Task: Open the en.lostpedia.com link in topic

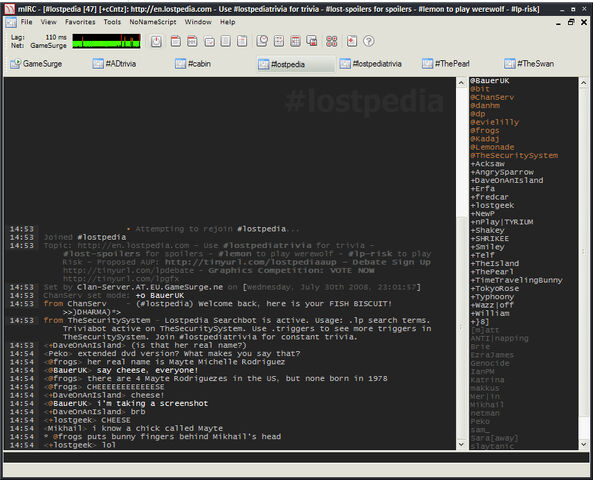Action: 133,245
